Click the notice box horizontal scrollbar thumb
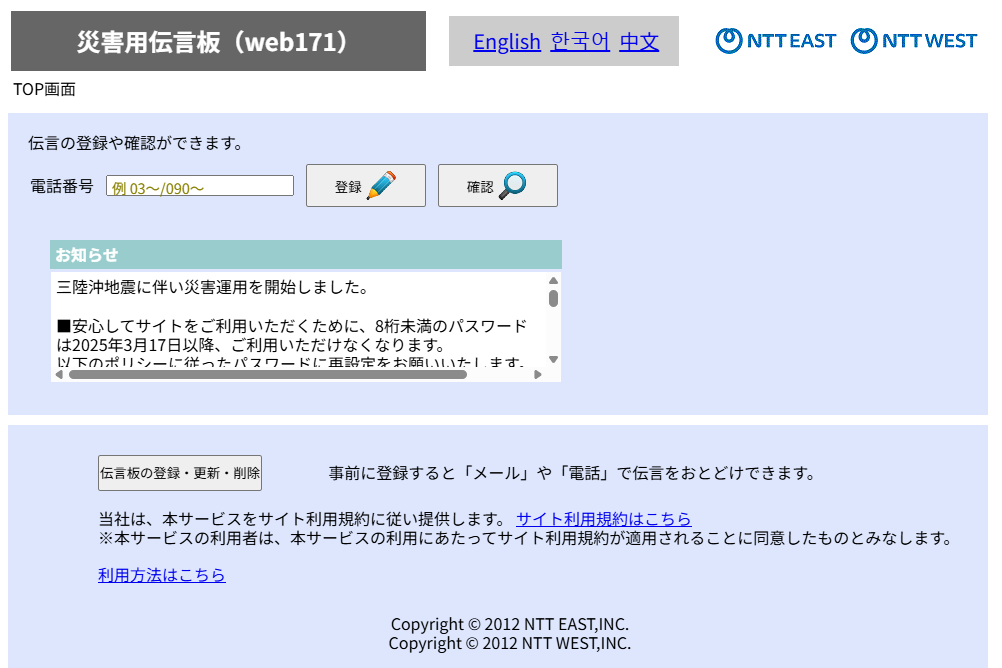Image resolution: width=1002 pixels, height=668 pixels. 268,375
